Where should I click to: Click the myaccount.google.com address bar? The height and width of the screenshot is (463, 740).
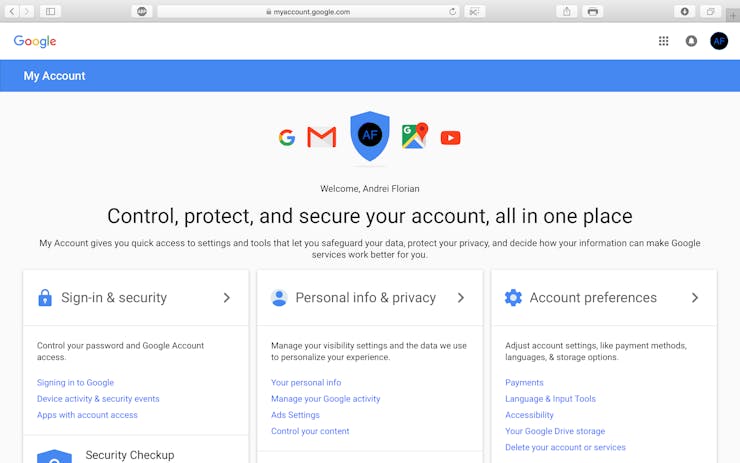(309, 11)
